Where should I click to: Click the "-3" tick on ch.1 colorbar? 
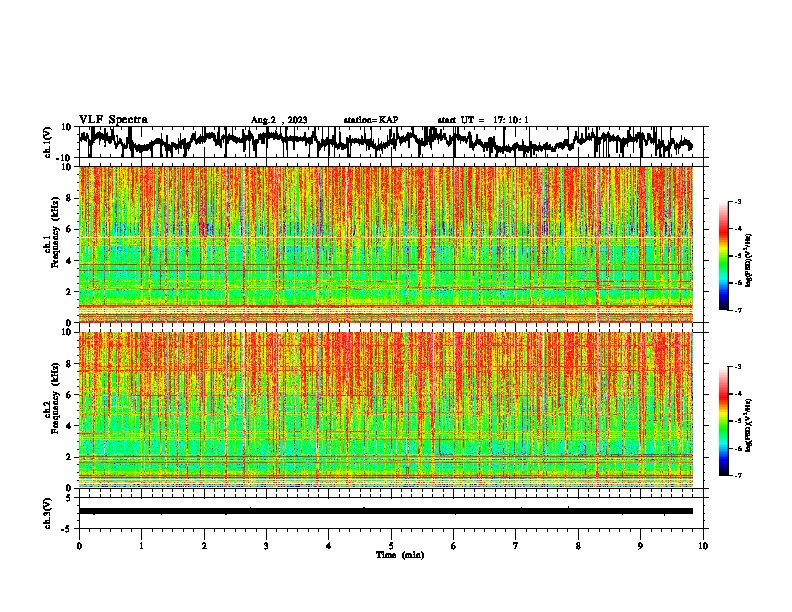(737, 202)
